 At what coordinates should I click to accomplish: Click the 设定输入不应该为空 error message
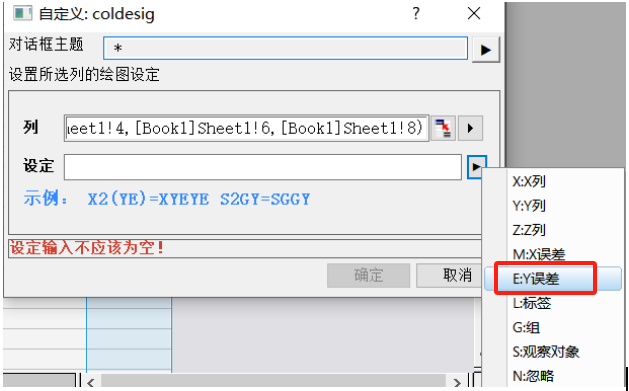pos(87,248)
